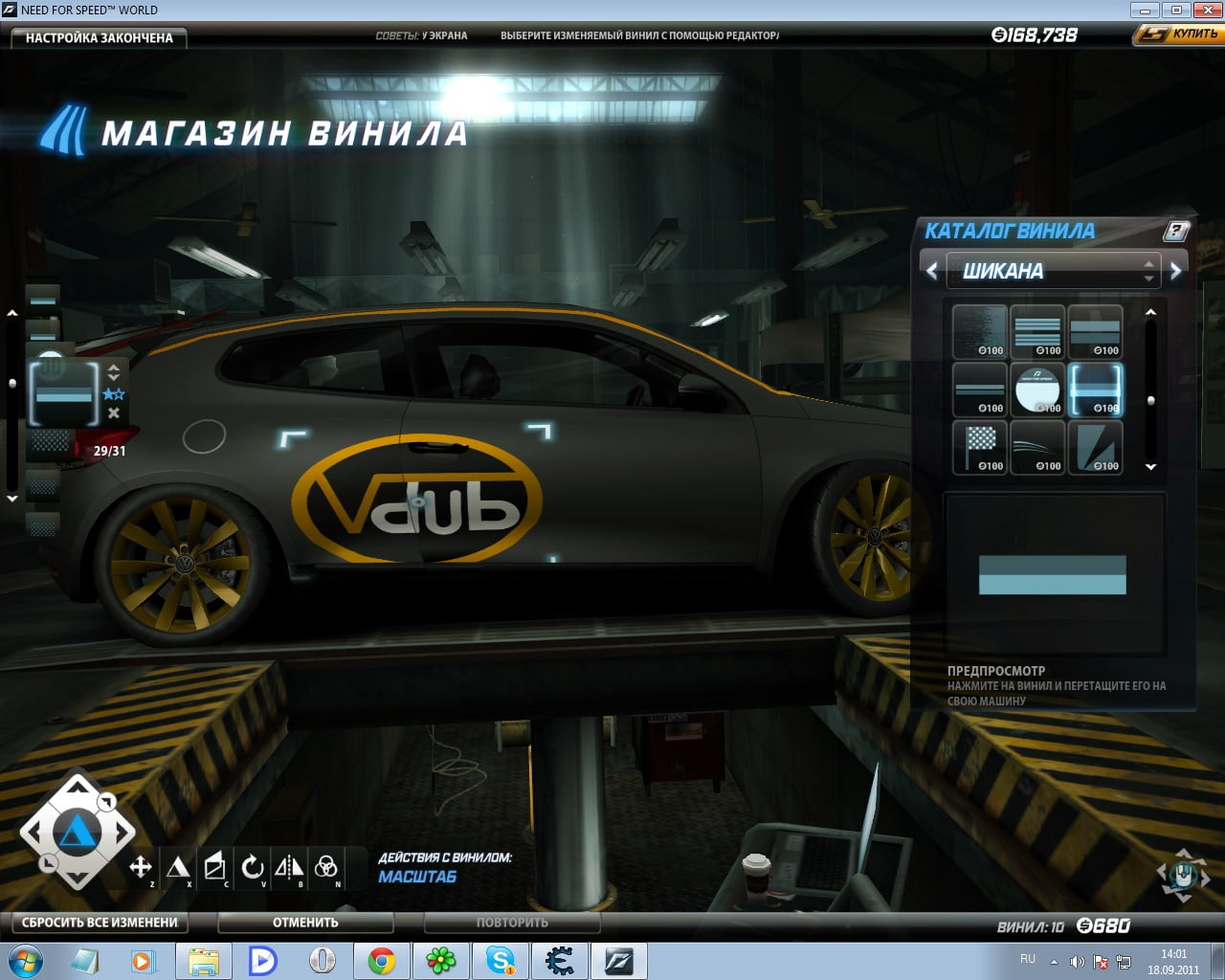This screenshot has width=1225, height=980.
Task: Select the topmost stripe layer in the layer list
Action: (x=43, y=298)
